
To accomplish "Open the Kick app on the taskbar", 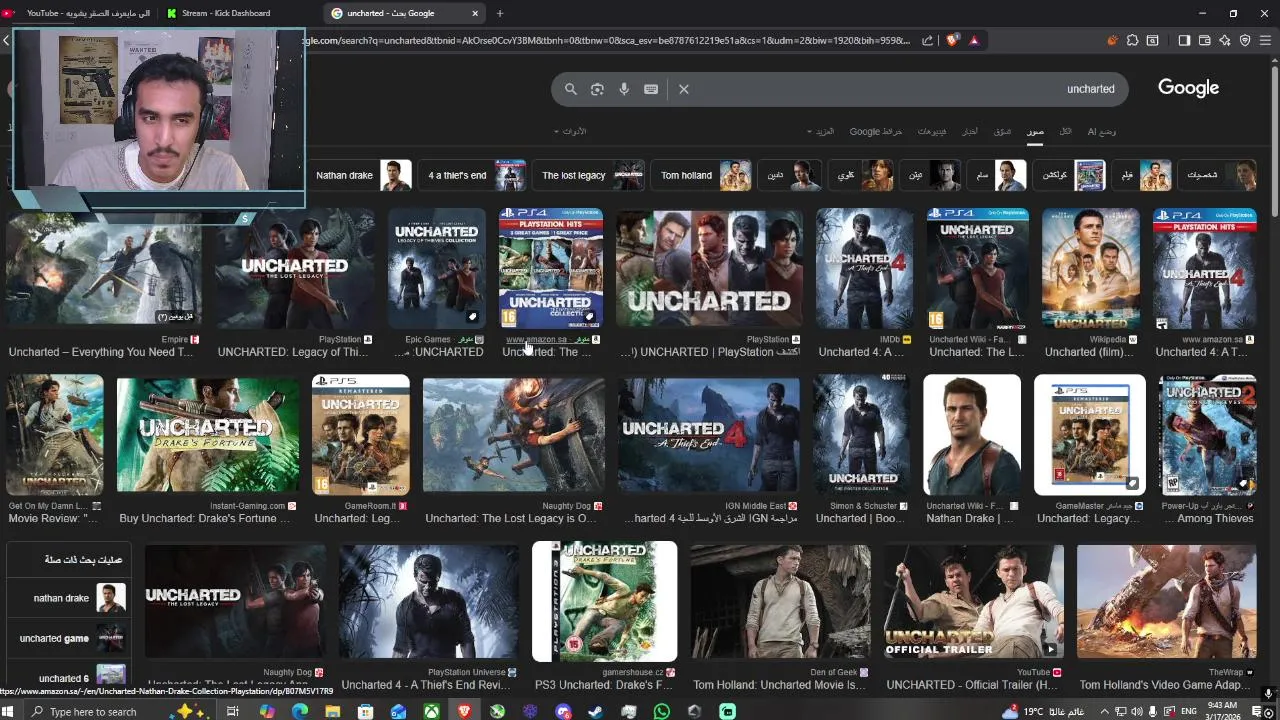I will pos(728,711).
